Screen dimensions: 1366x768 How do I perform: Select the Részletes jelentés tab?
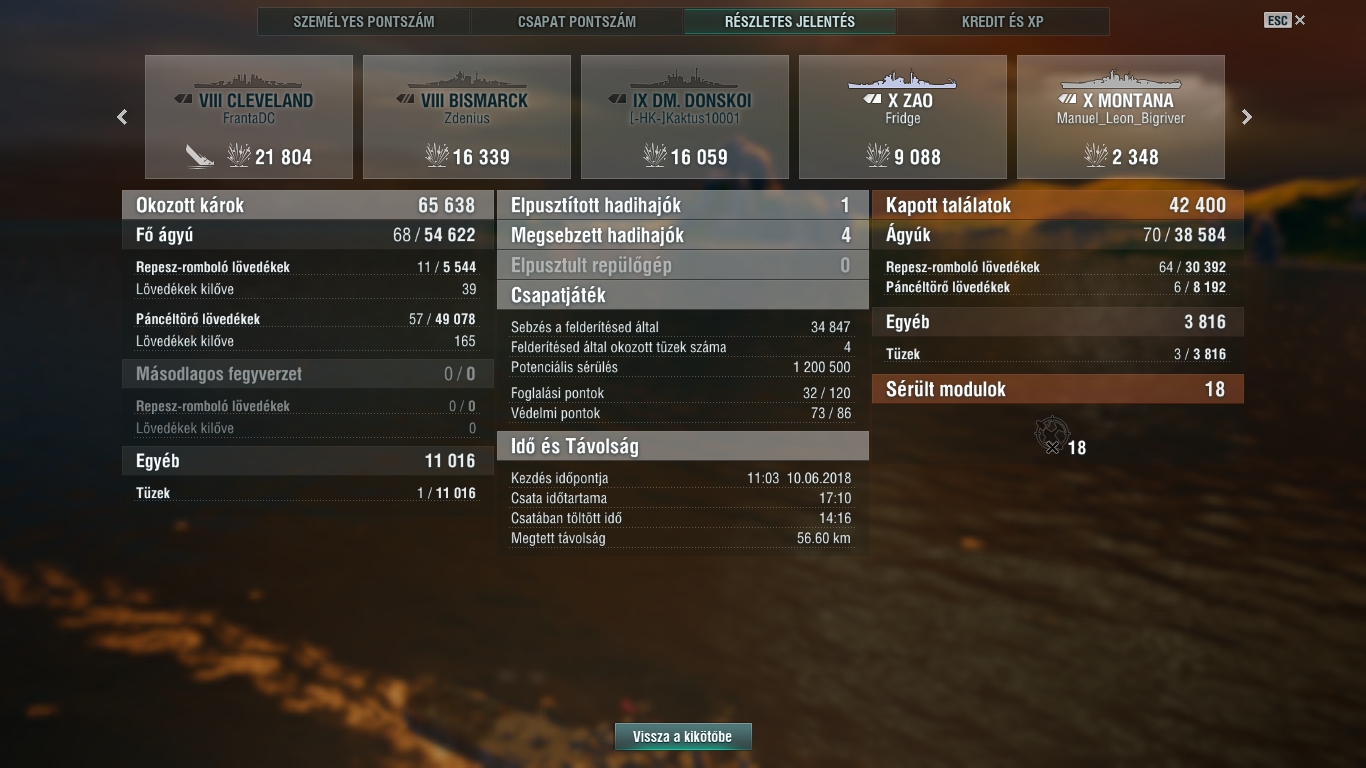(790, 21)
